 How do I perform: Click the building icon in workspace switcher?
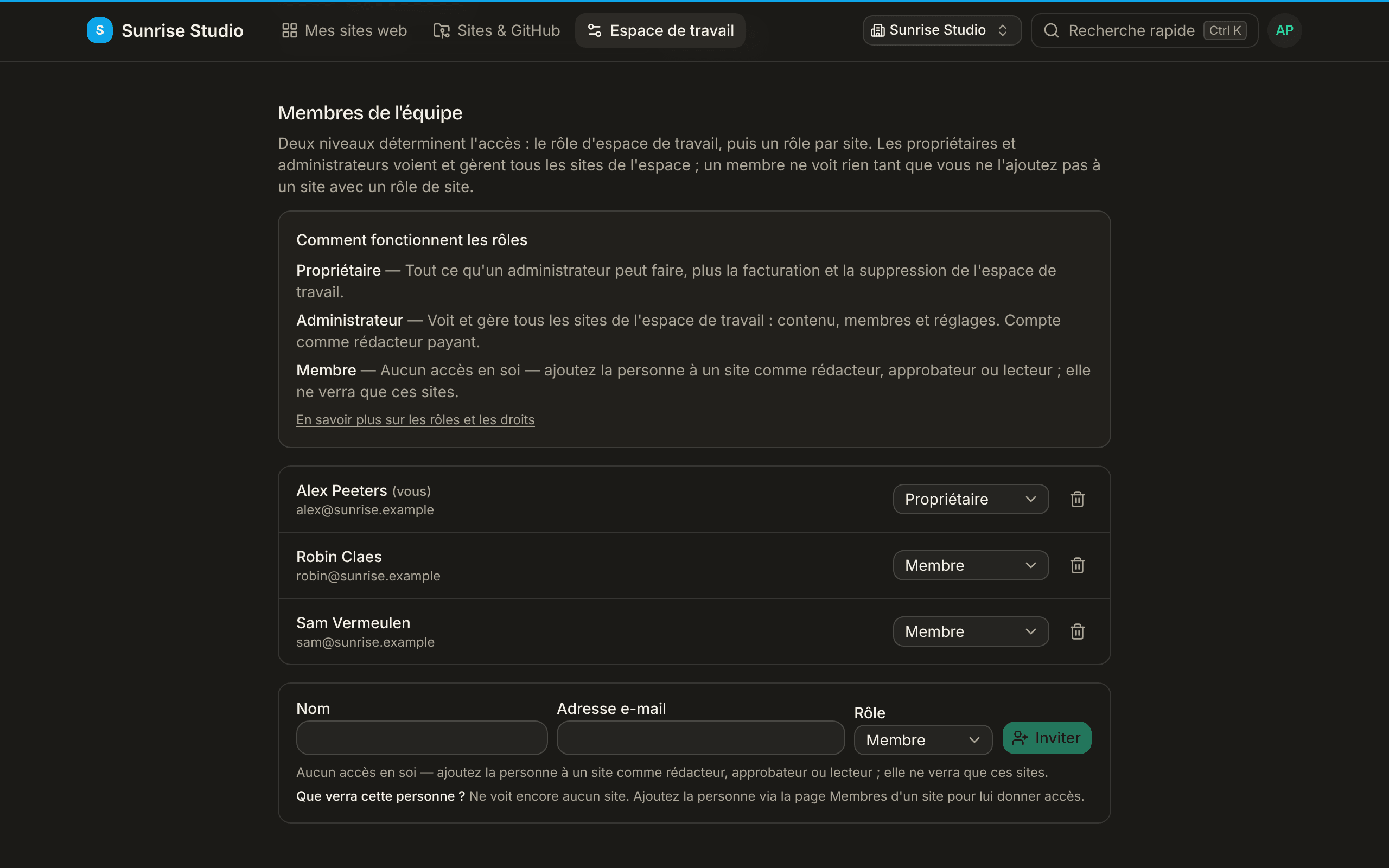coord(877,30)
